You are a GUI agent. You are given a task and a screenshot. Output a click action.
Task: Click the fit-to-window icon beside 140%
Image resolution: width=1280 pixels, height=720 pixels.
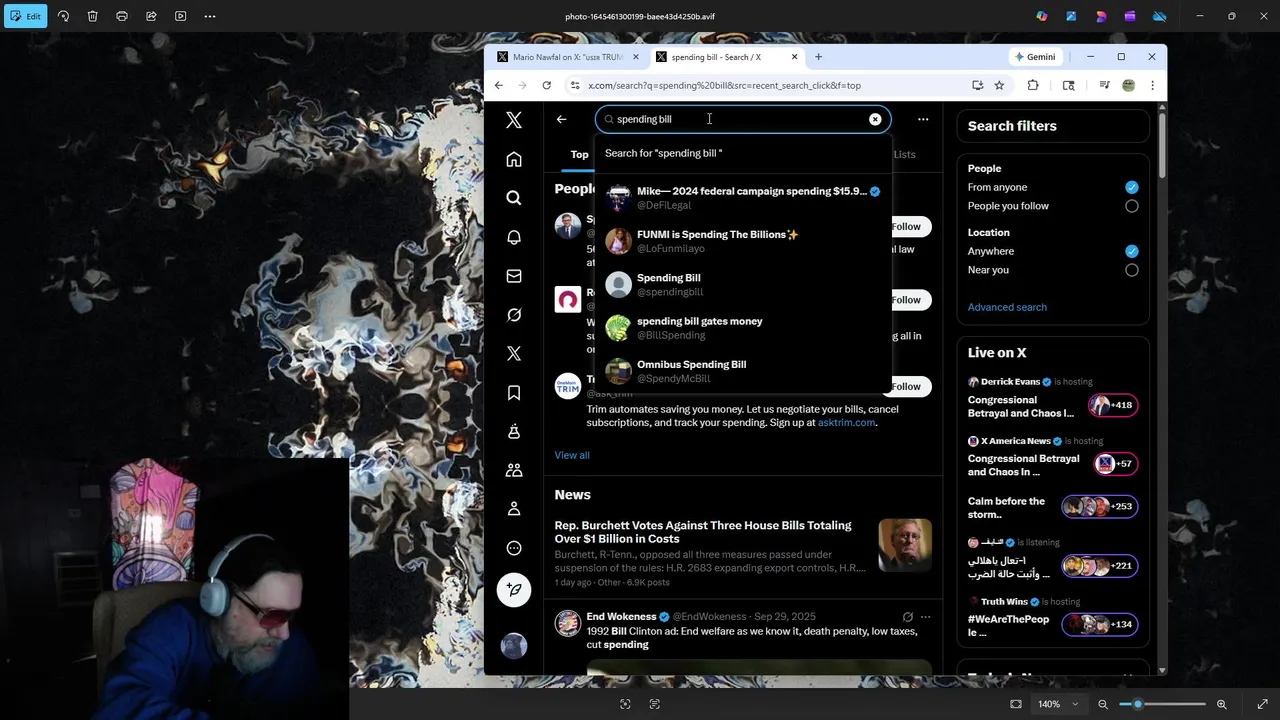tap(1016, 704)
